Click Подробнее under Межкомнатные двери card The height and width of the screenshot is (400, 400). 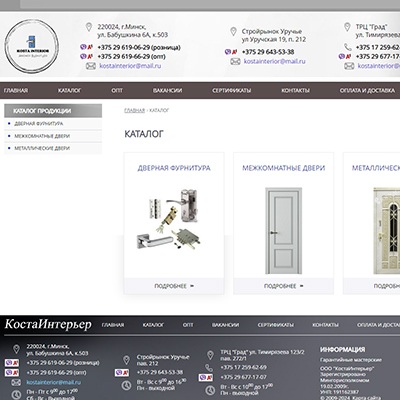(284, 286)
